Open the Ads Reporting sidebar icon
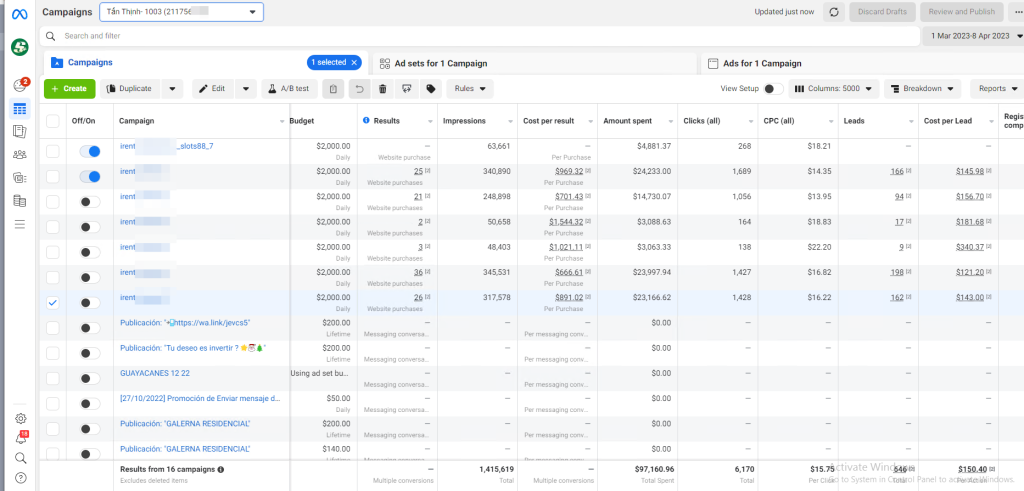Image resolution: width=1024 pixels, height=491 pixels. coord(20,131)
